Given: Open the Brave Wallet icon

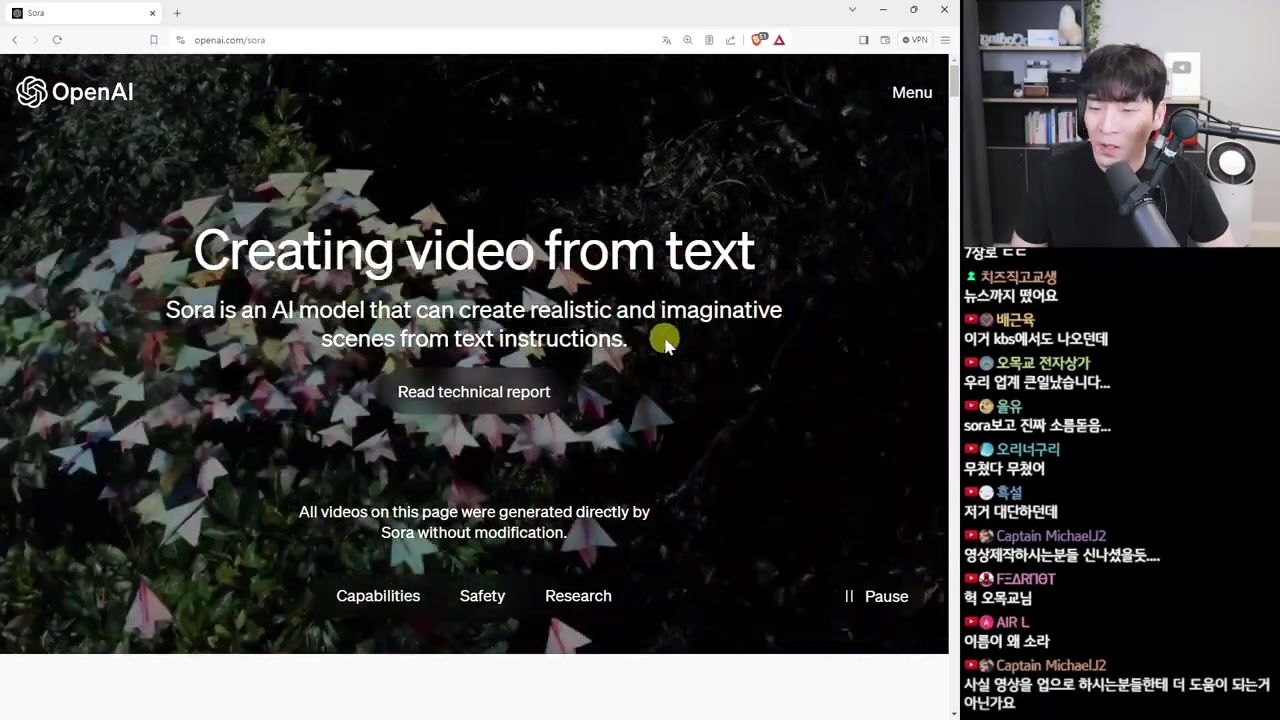Looking at the screenshot, I should coord(885,40).
